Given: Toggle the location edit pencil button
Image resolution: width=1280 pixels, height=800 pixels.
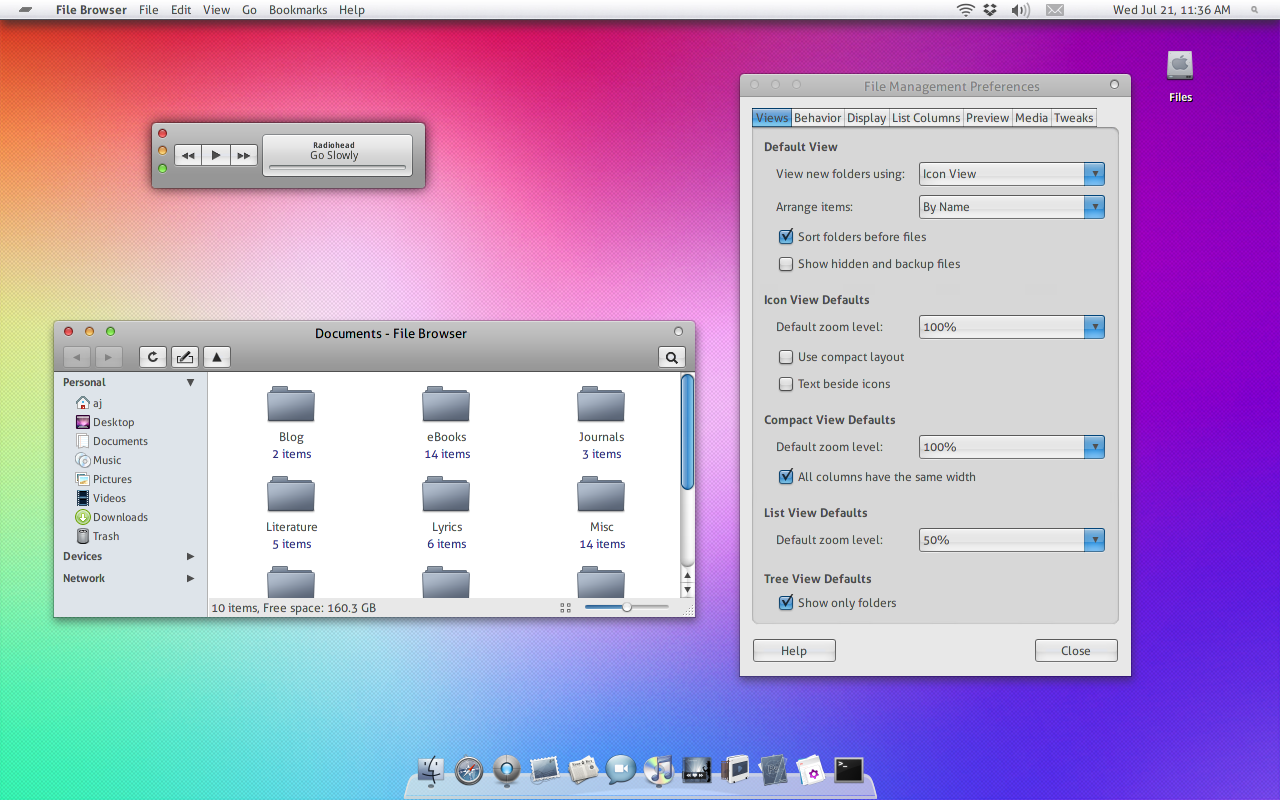Looking at the screenshot, I should 185,357.
